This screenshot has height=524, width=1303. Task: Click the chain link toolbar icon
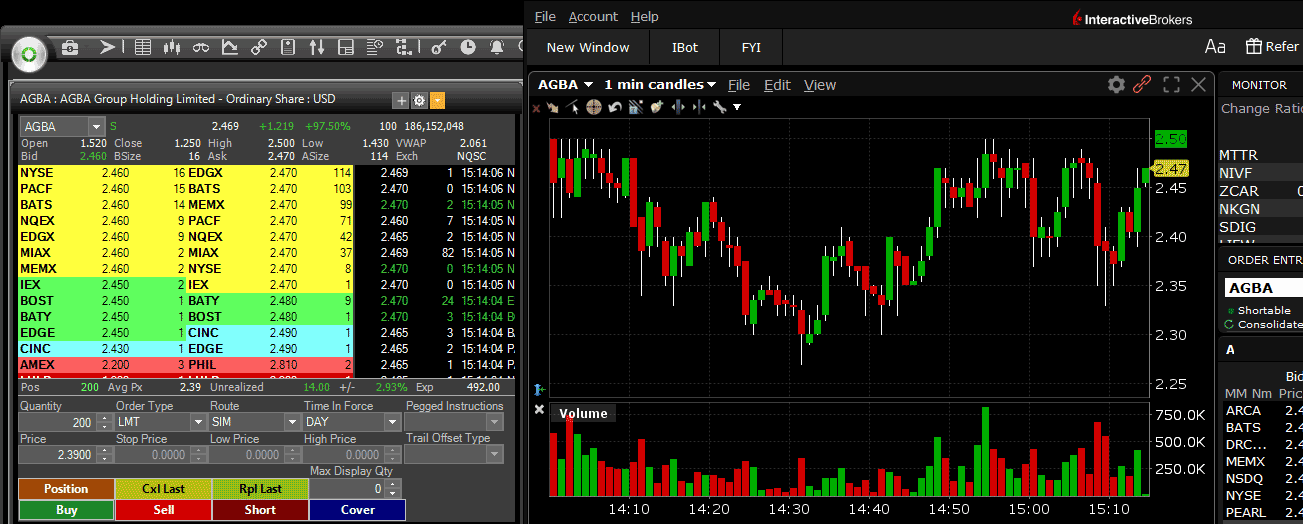(x=258, y=47)
